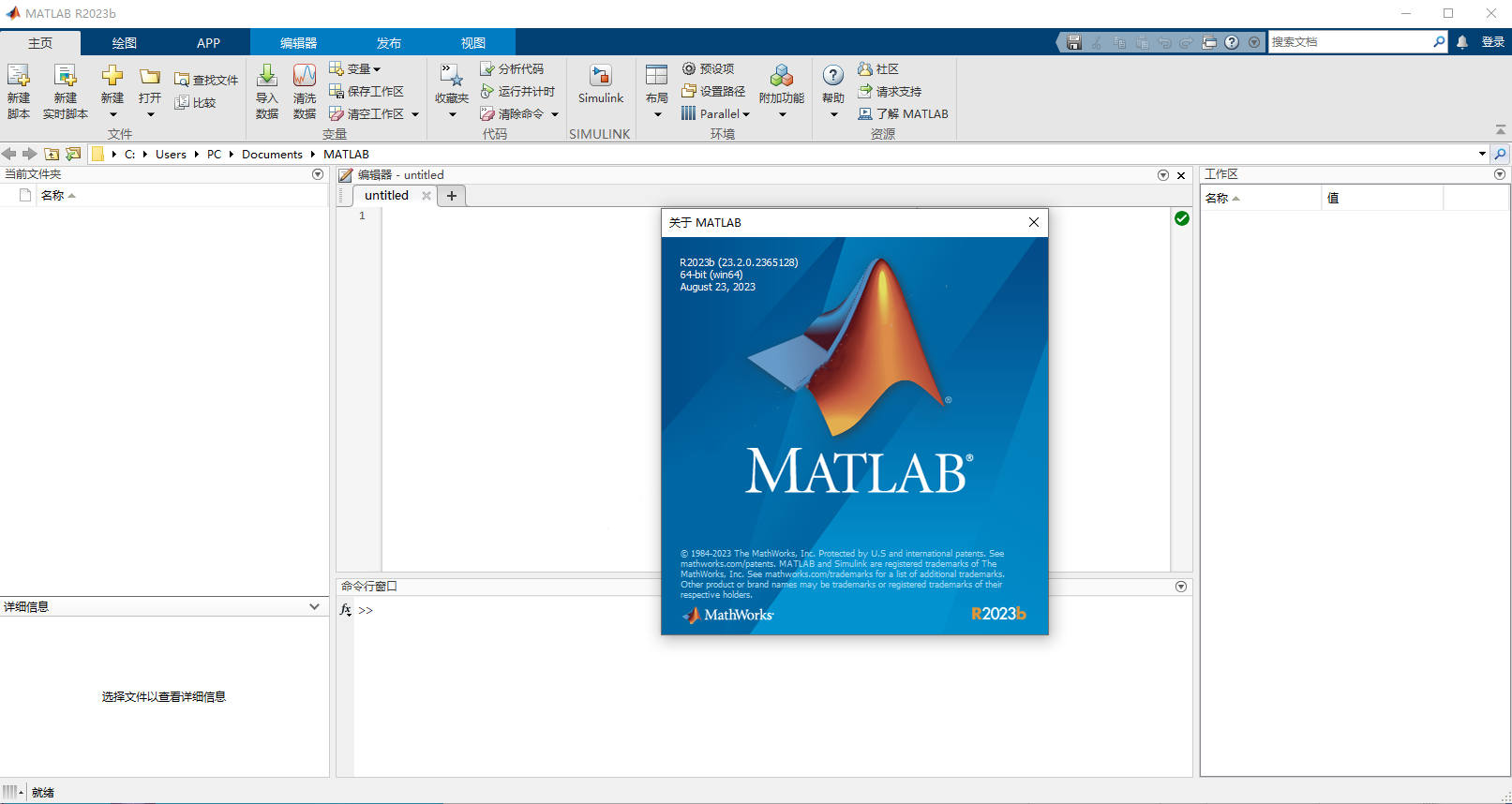Image resolution: width=1512 pixels, height=804 pixels.
Task: Click Clean Data (清洗数据) icon
Action: point(305,76)
